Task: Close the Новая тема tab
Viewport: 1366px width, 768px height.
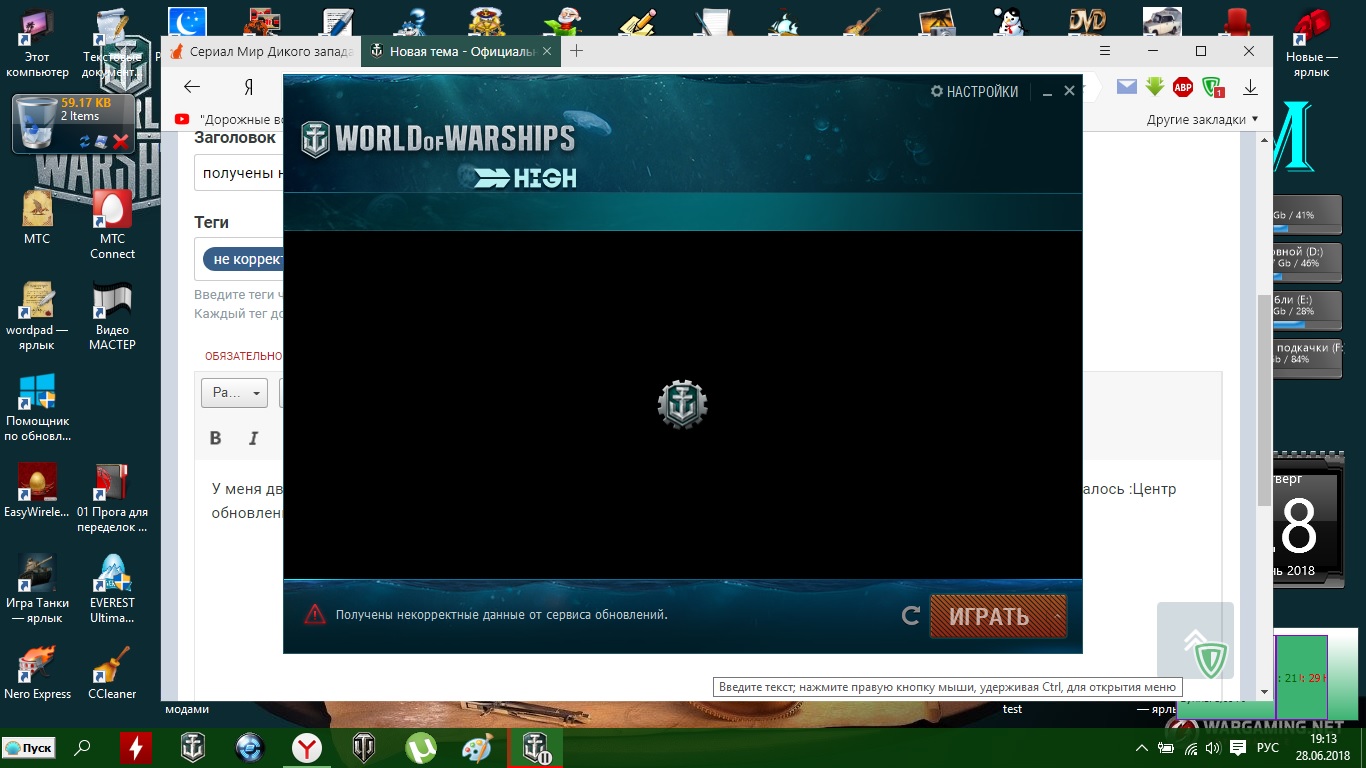Action: [549, 51]
